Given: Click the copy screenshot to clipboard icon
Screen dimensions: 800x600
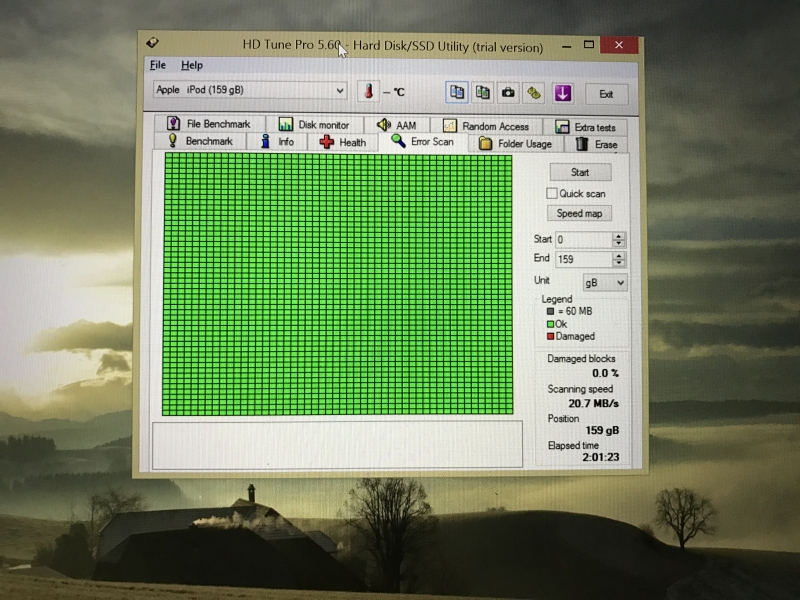Looking at the screenshot, I should [x=482, y=92].
